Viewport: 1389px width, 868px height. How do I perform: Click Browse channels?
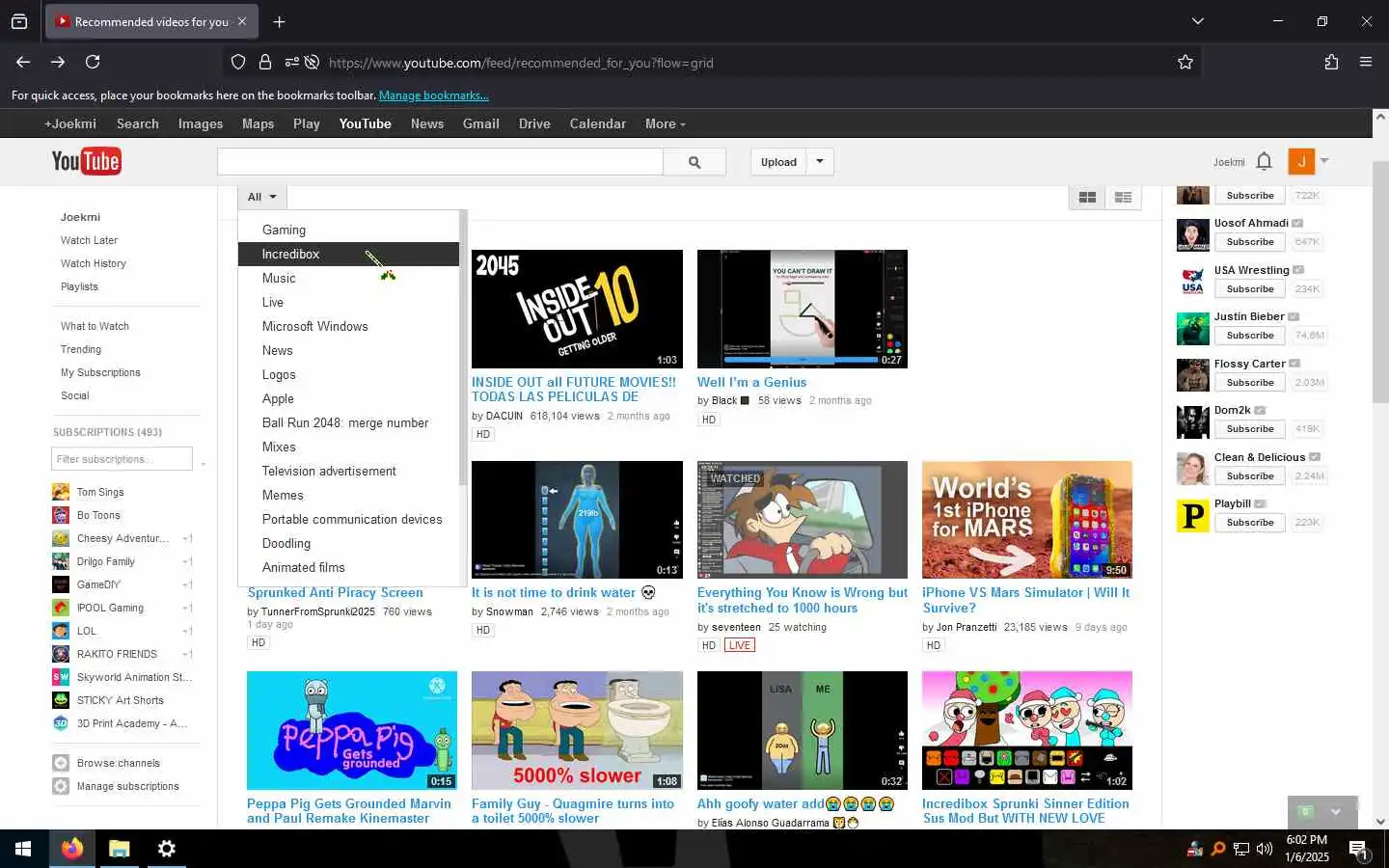click(x=119, y=763)
